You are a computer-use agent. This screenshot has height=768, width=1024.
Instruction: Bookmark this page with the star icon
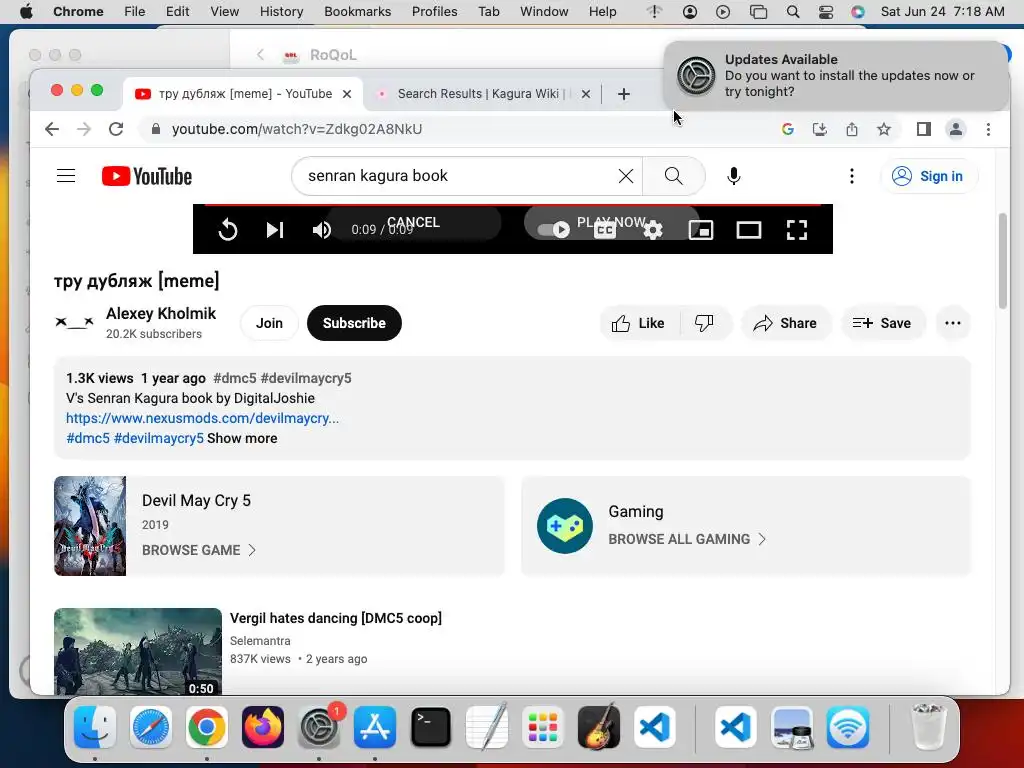(x=884, y=129)
